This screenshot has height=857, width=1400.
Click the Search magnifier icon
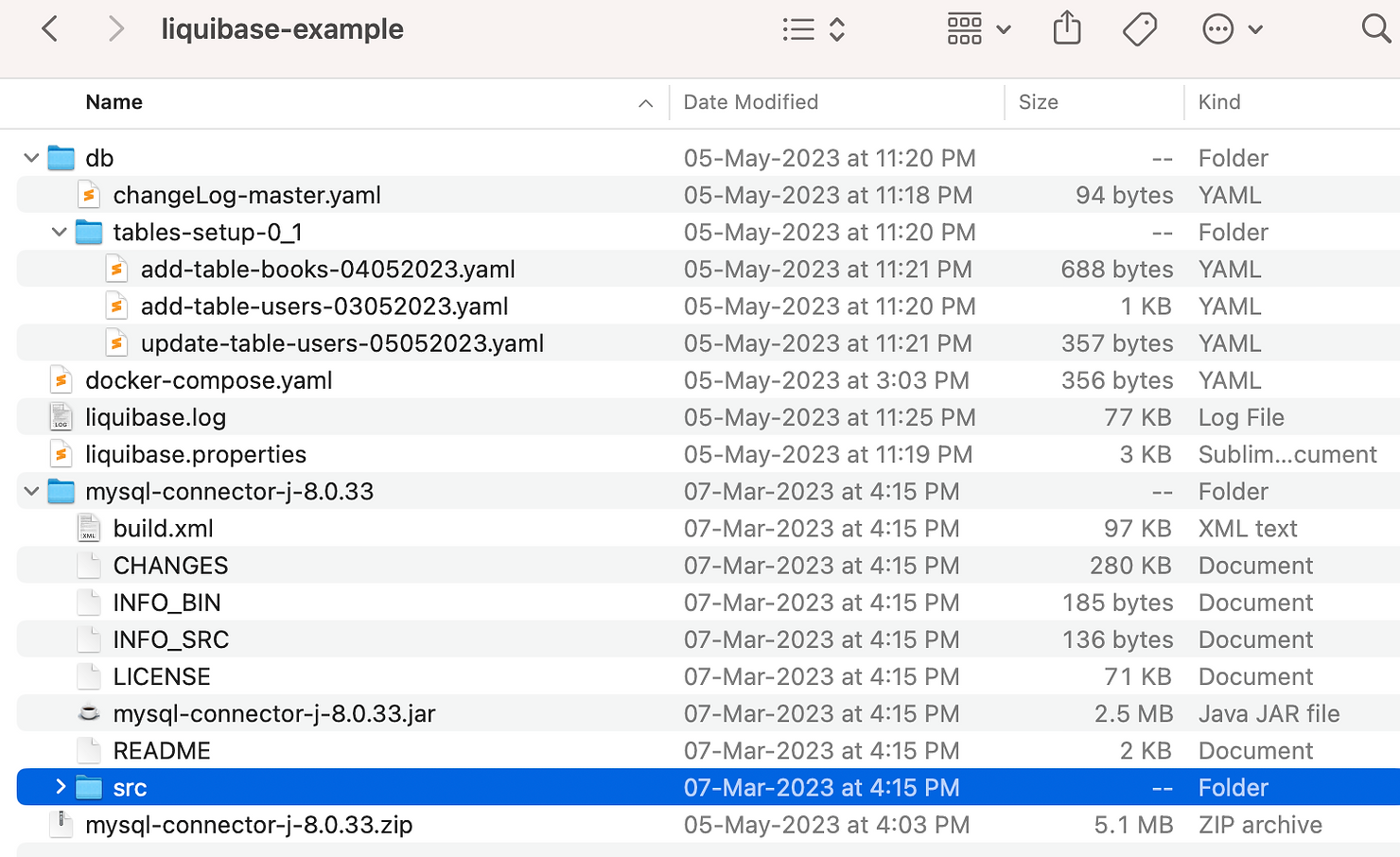click(x=1375, y=28)
